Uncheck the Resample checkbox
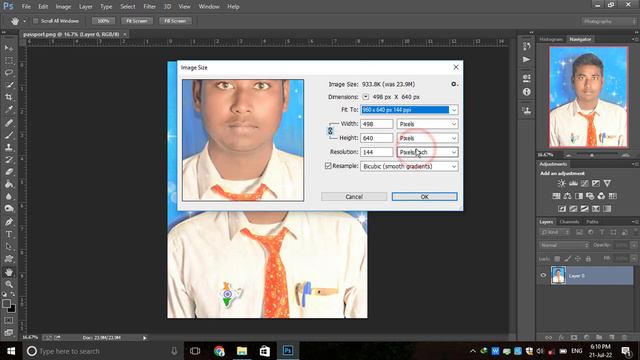Image resolution: width=640 pixels, height=360 pixels. point(328,166)
